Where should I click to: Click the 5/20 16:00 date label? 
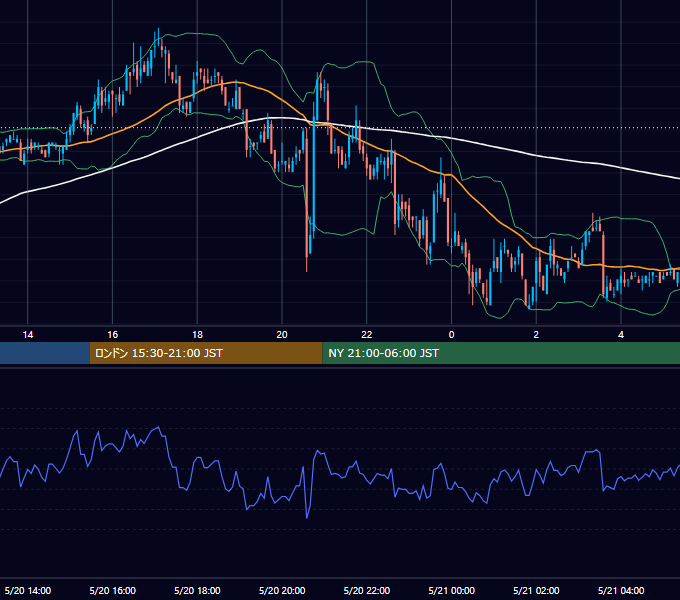pyautogui.click(x=112, y=590)
